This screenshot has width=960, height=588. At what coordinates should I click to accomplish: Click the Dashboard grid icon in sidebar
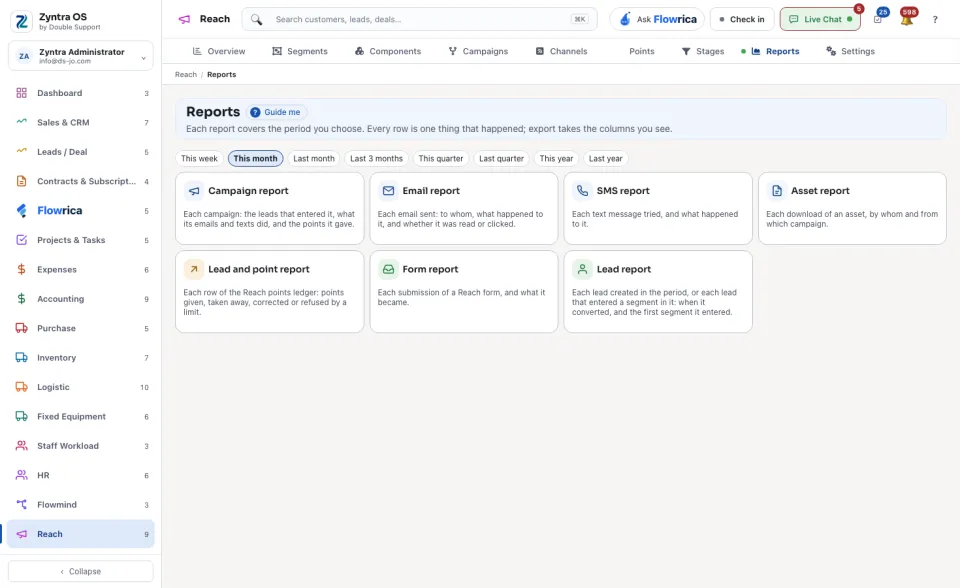21,93
